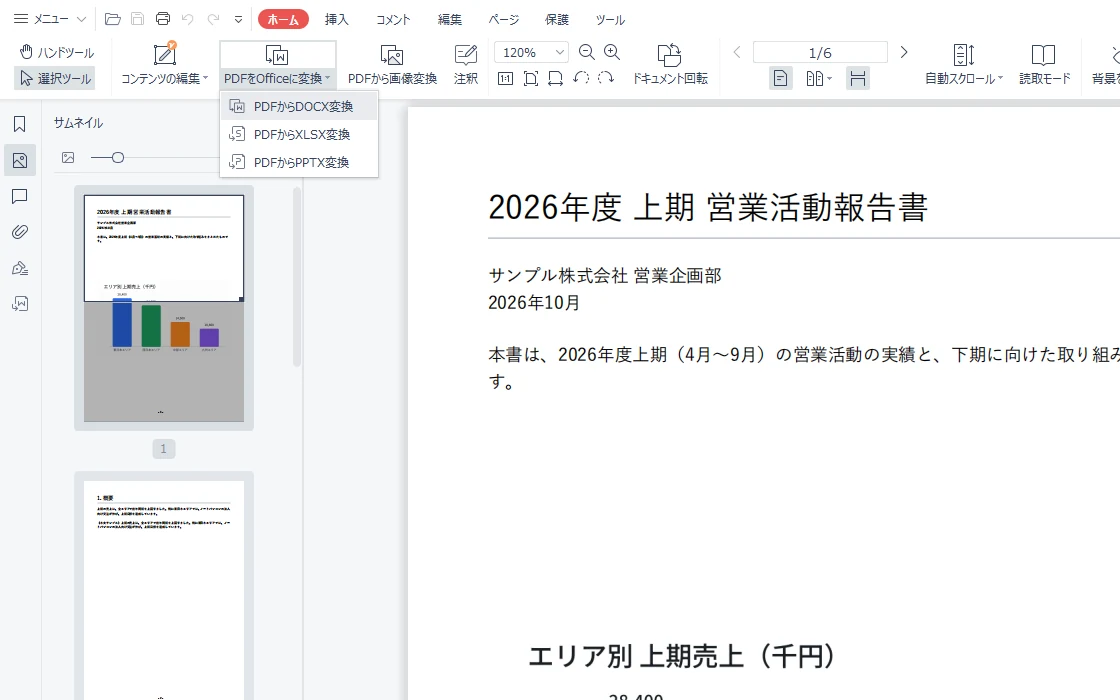Toggle continuous scrolling view

[x=858, y=78]
